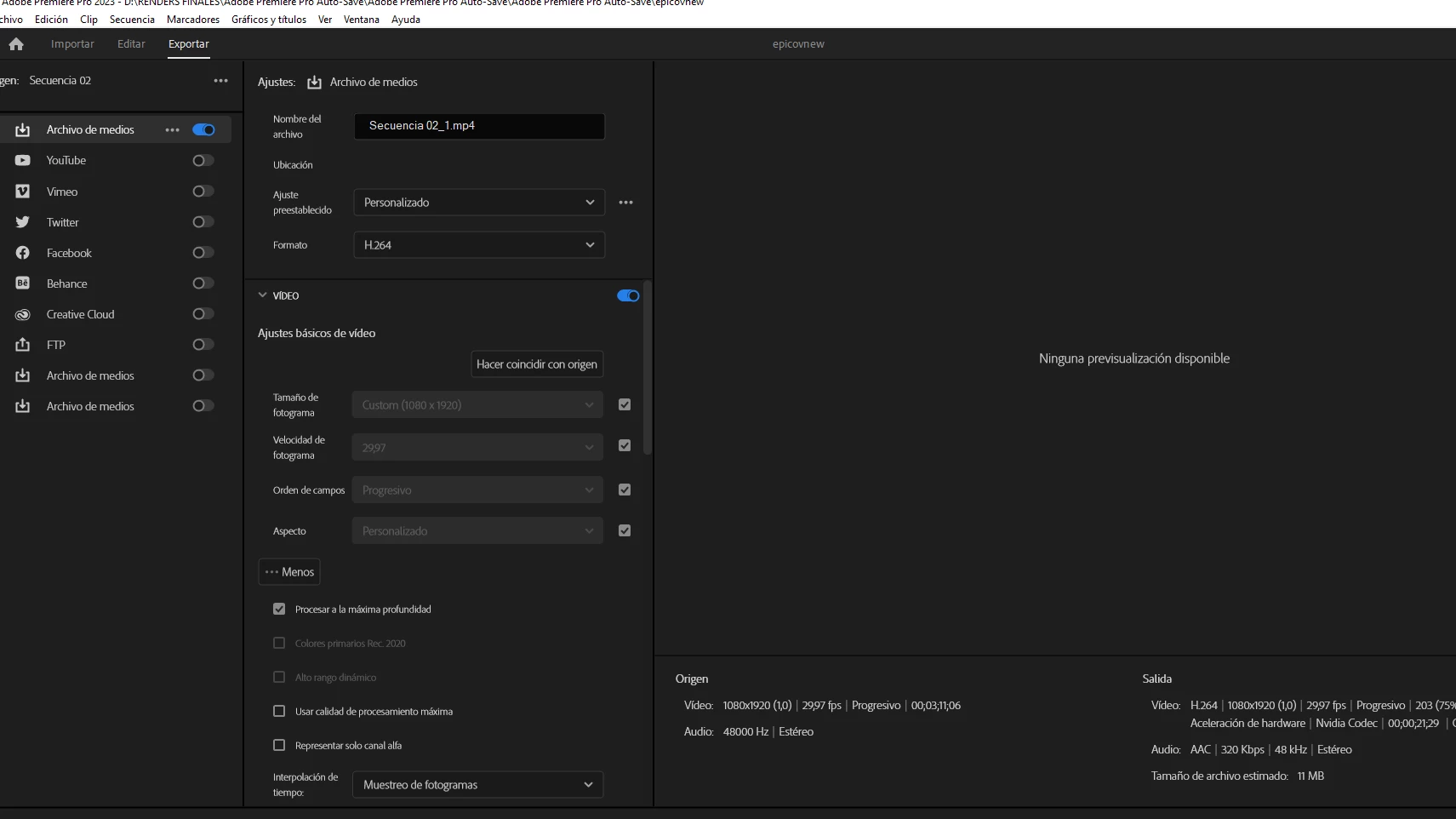Enable the FTP destination toggle
Viewport: 1456px width, 819px height.
pyautogui.click(x=203, y=345)
